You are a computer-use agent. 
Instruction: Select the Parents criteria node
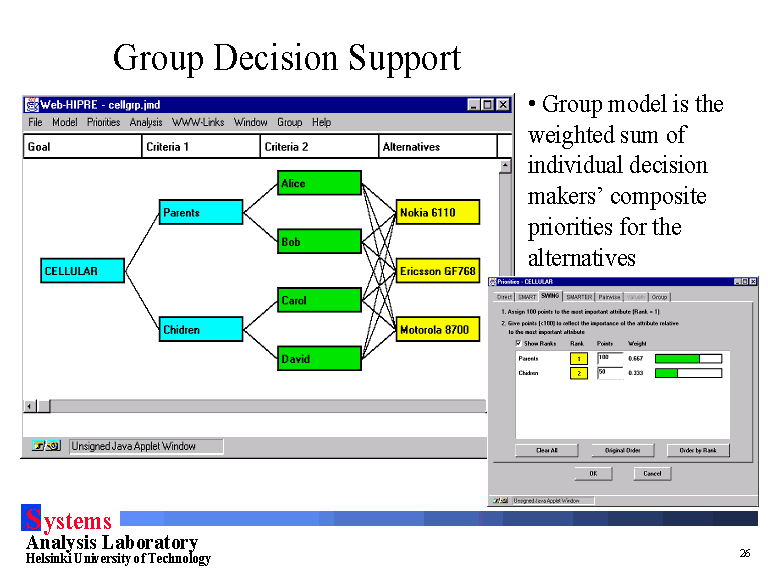(200, 212)
